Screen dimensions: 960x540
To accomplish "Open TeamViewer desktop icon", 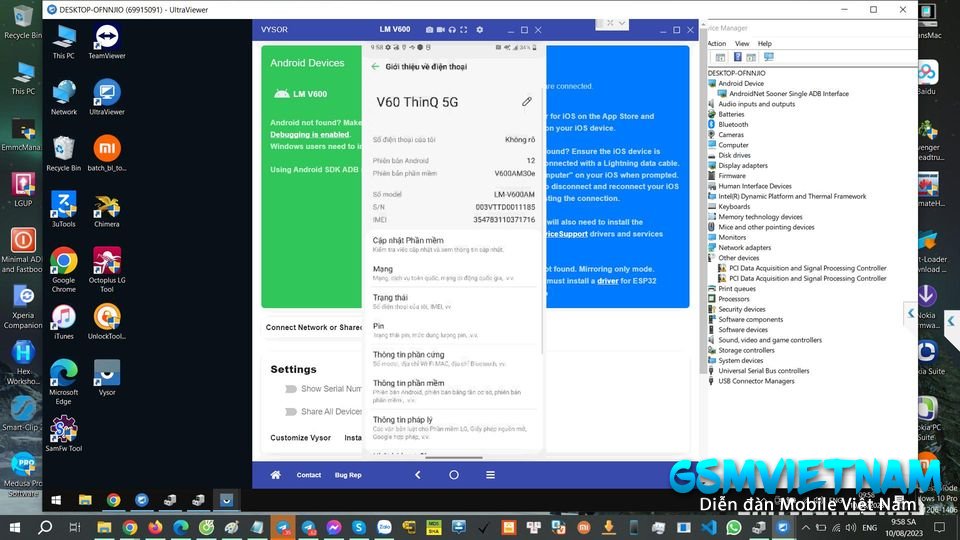I will 107,42.
